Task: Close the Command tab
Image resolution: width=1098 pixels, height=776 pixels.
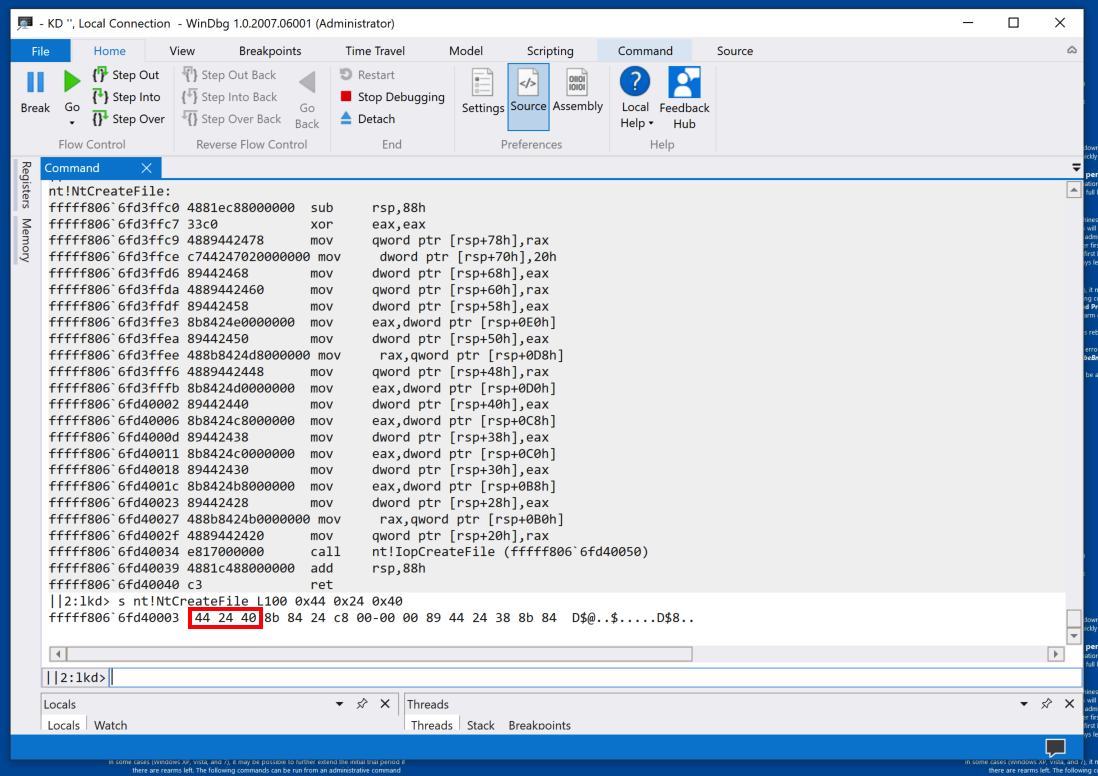Action: [146, 168]
